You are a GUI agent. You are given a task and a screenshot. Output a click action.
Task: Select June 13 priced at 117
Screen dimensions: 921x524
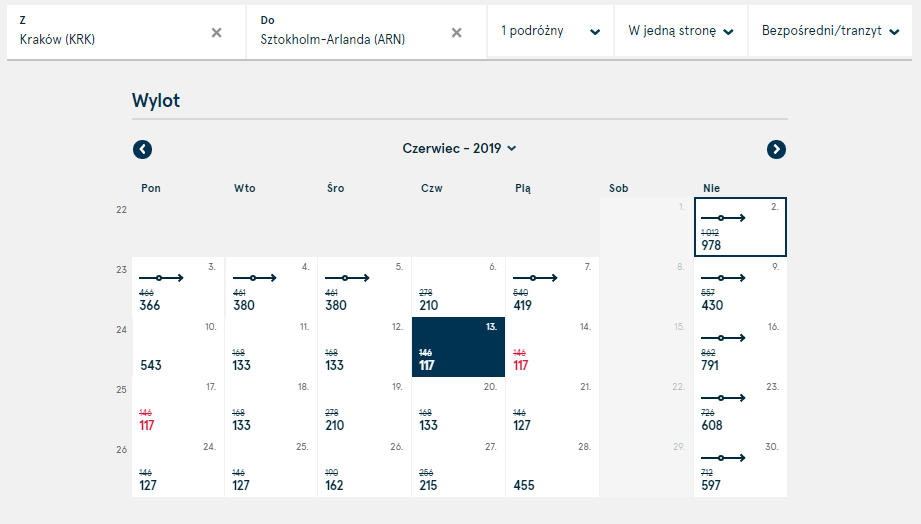[x=458, y=347]
